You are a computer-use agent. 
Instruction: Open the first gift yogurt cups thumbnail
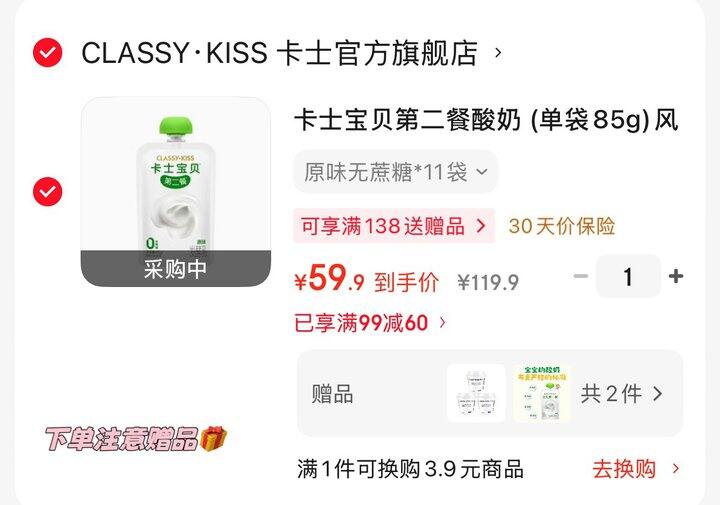[x=476, y=393]
